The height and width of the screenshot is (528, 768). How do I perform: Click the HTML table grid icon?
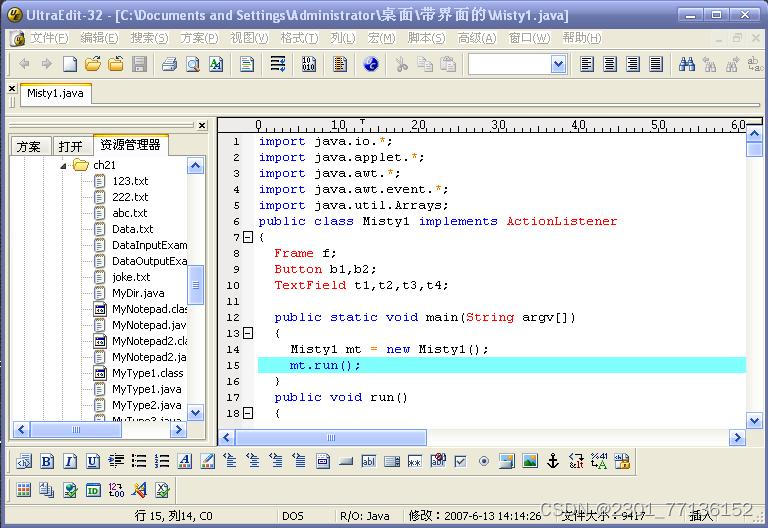coord(24,490)
